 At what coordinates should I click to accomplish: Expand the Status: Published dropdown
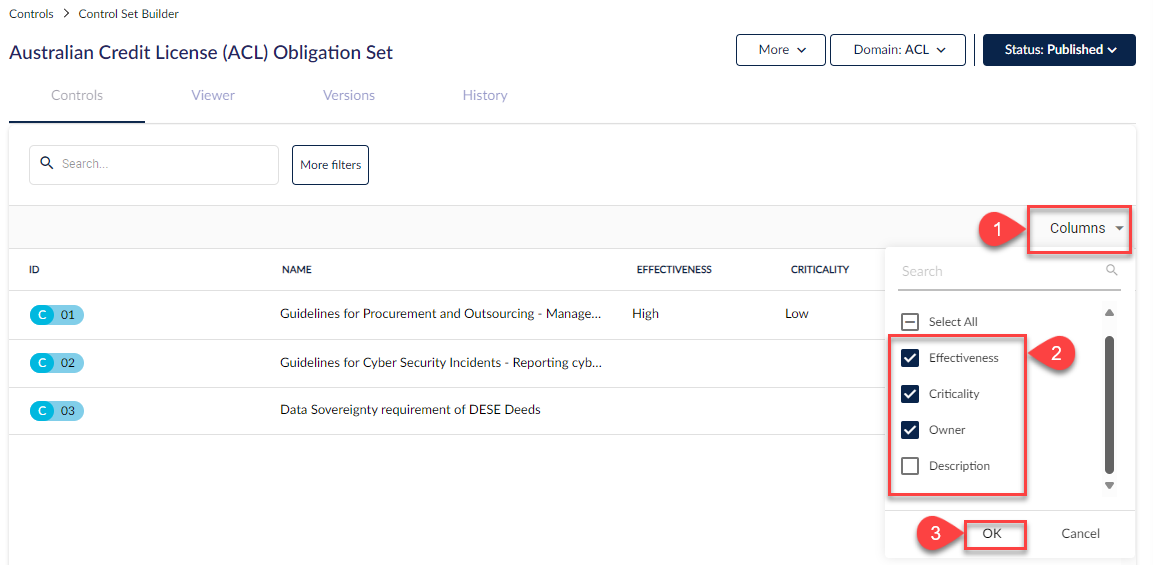pos(1059,50)
